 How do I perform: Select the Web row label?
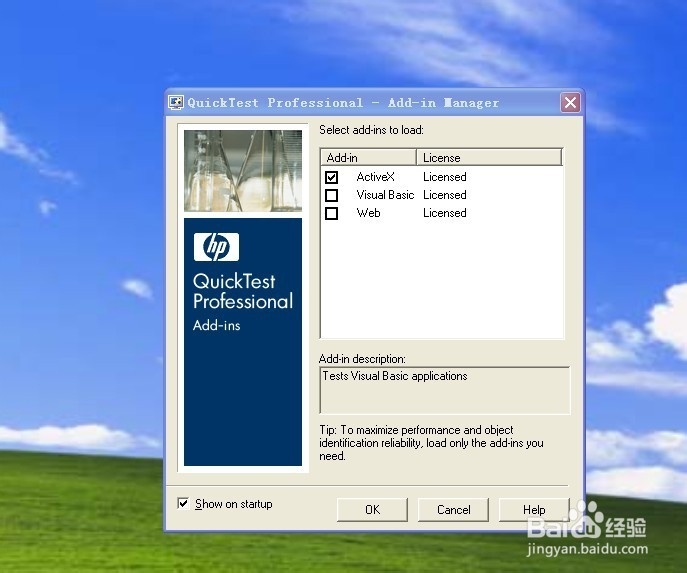[x=368, y=213]
